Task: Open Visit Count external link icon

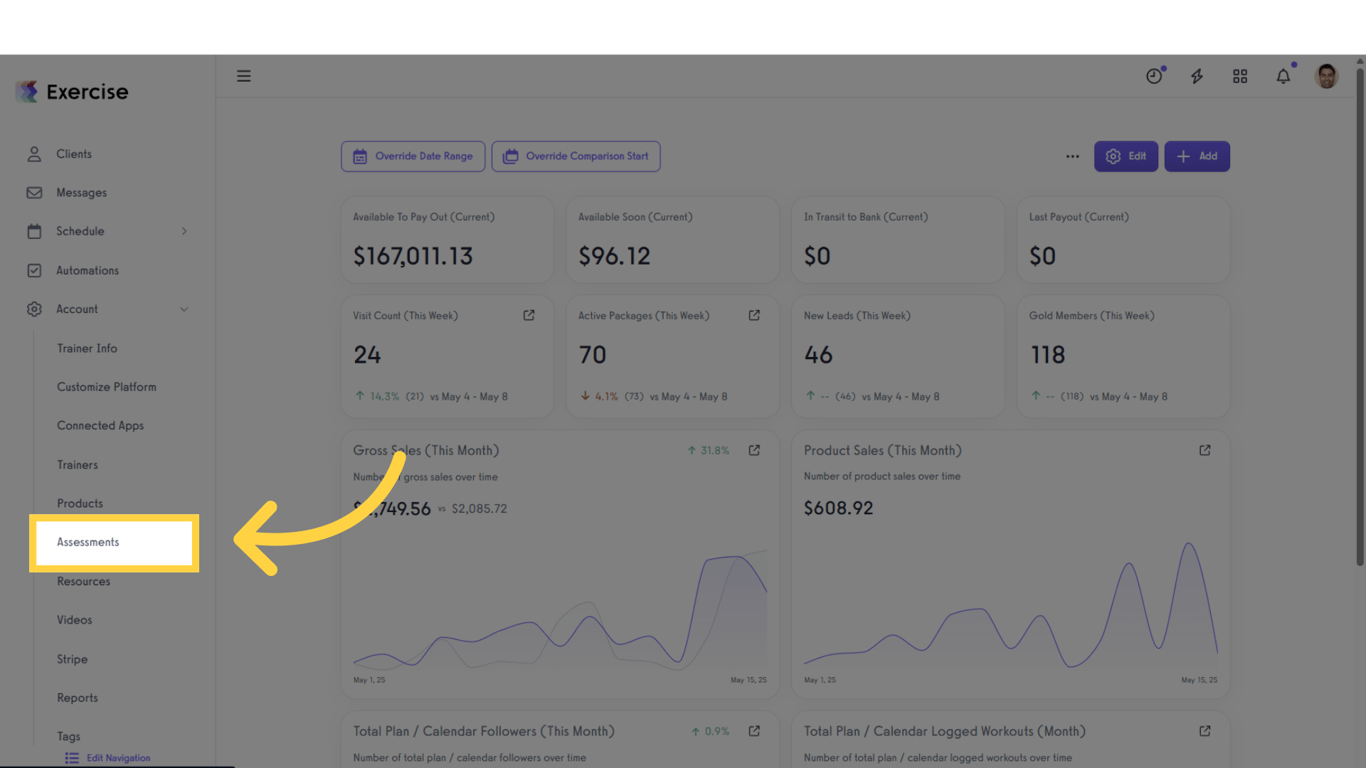Action: point(529,314)
